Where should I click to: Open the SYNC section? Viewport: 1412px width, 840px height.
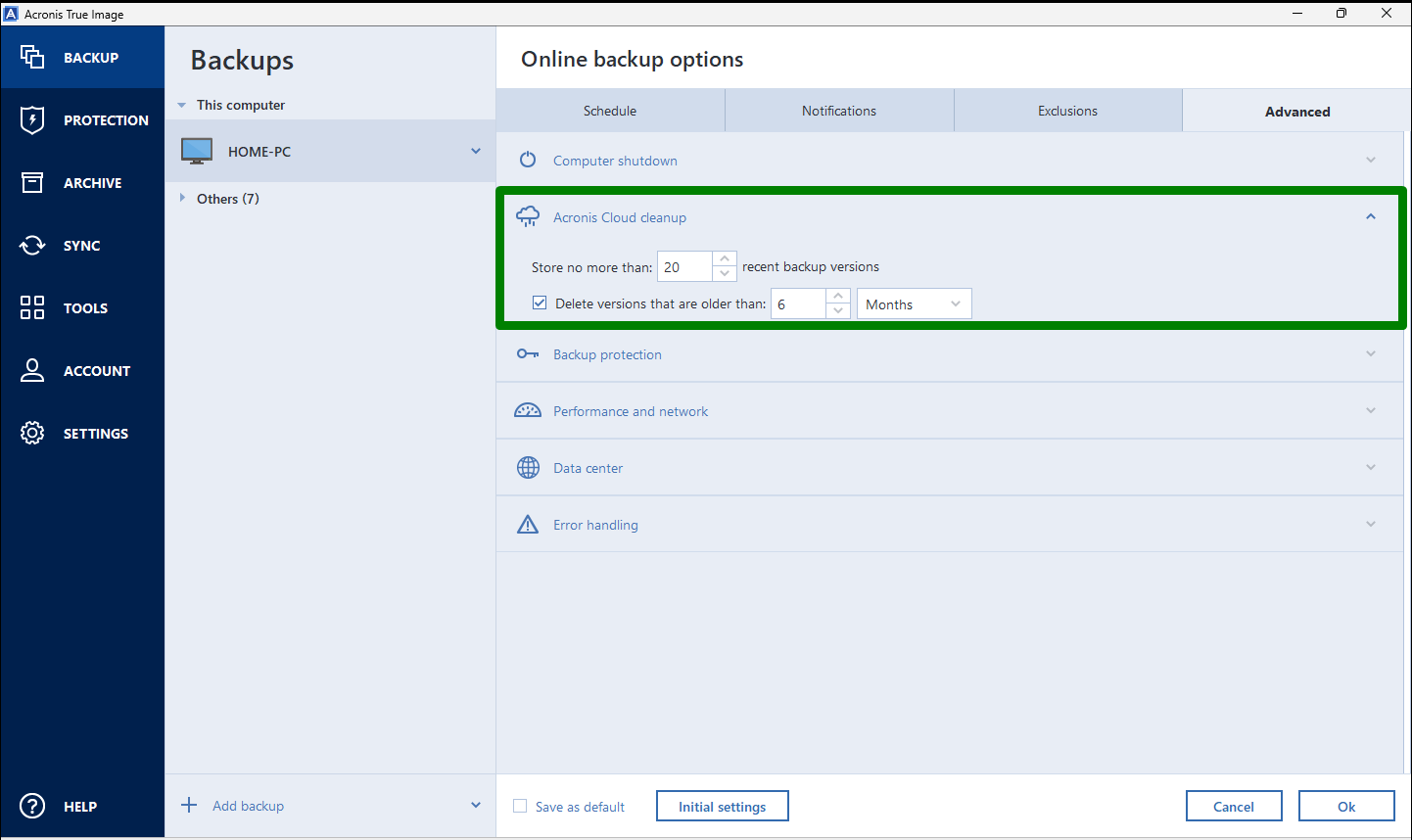31,245
